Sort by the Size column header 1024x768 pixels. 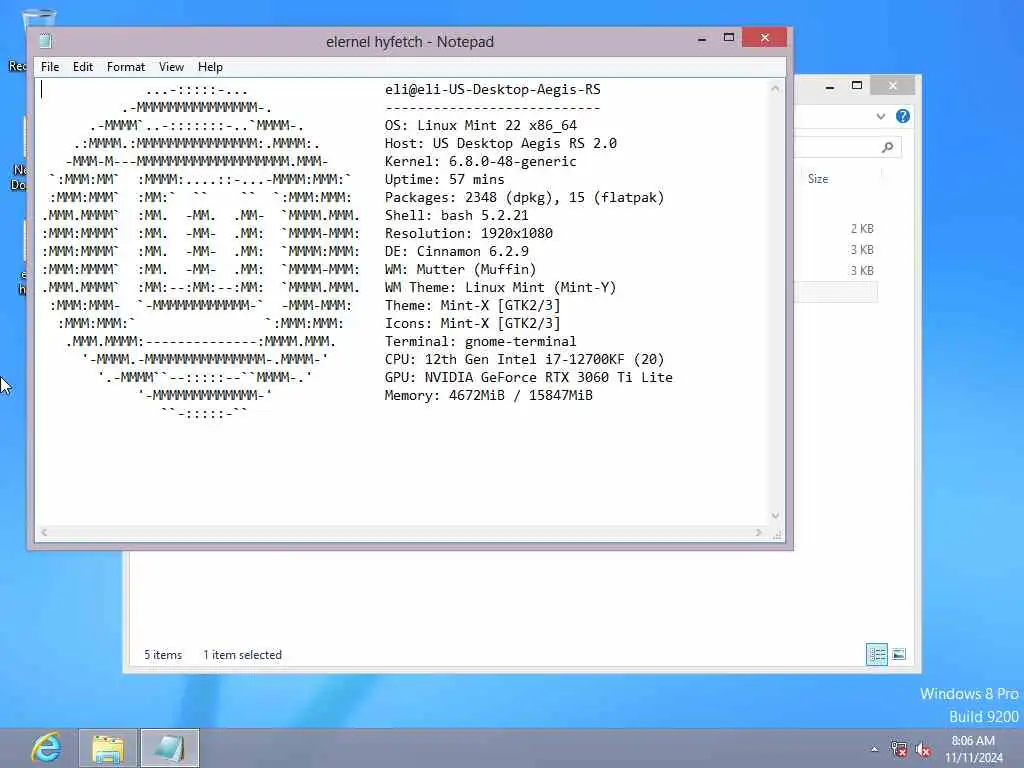click(818, 179)
